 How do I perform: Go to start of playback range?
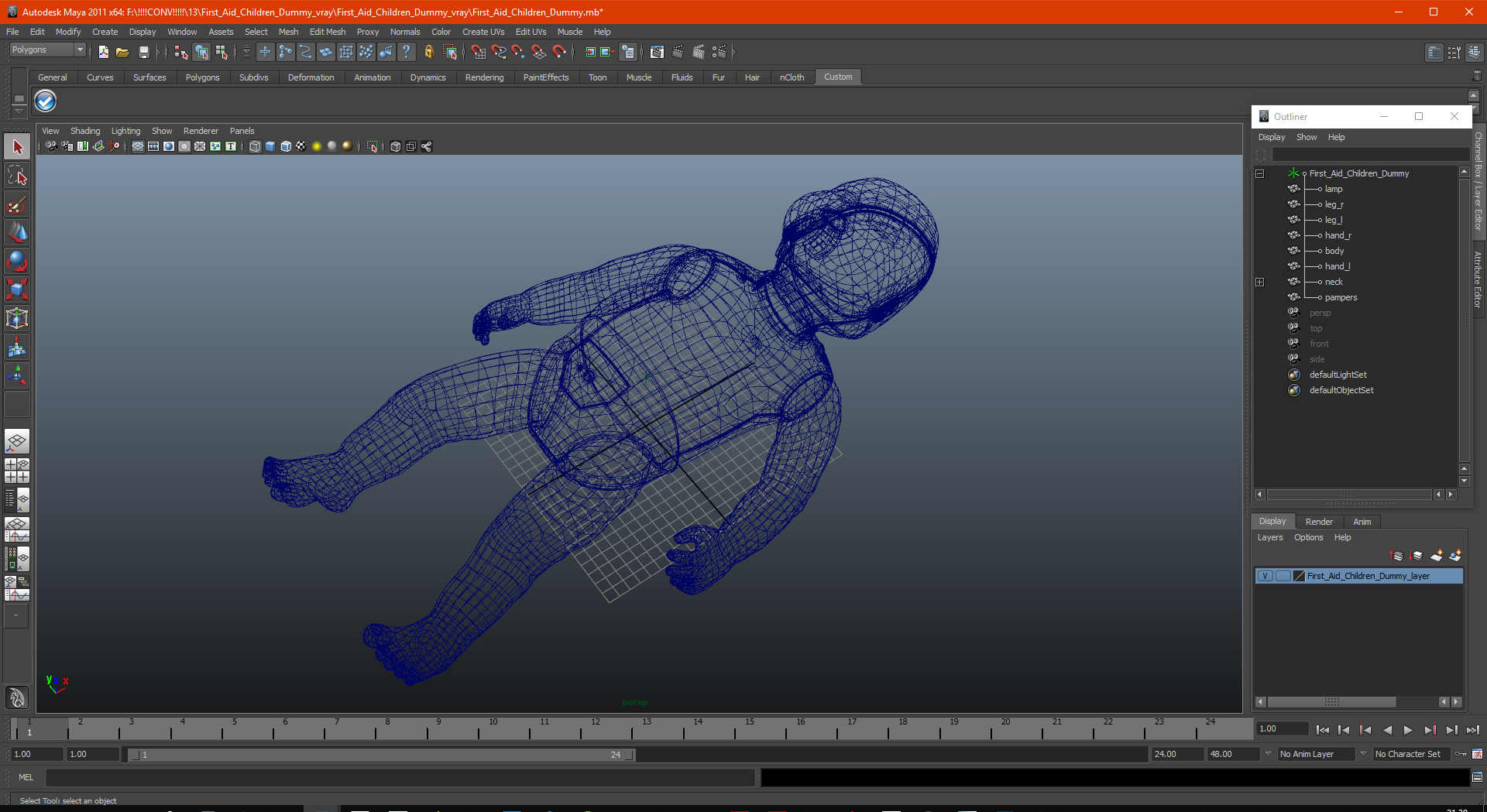(1322, 730)
